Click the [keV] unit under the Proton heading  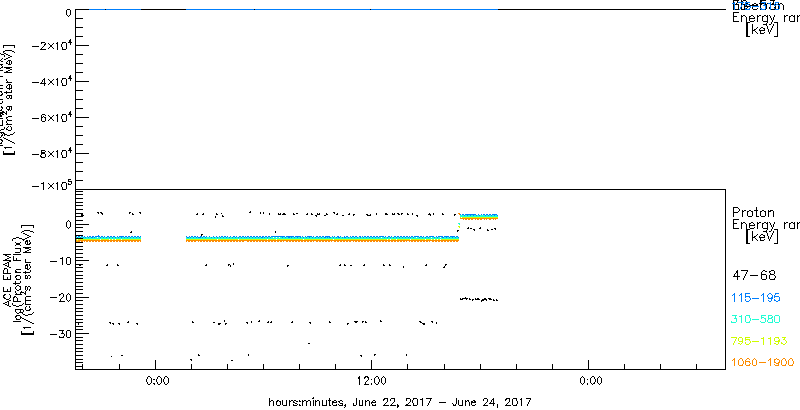tap(762, 237)
